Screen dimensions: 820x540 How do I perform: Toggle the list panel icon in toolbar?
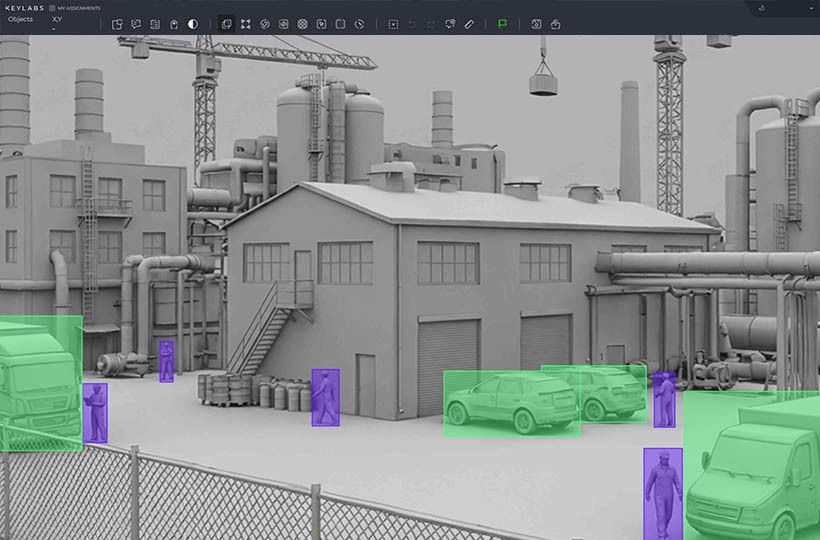click(155, 24)
